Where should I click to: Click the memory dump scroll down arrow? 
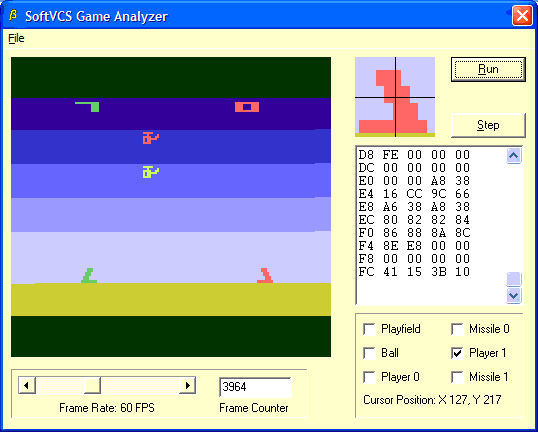pos(513,295)
